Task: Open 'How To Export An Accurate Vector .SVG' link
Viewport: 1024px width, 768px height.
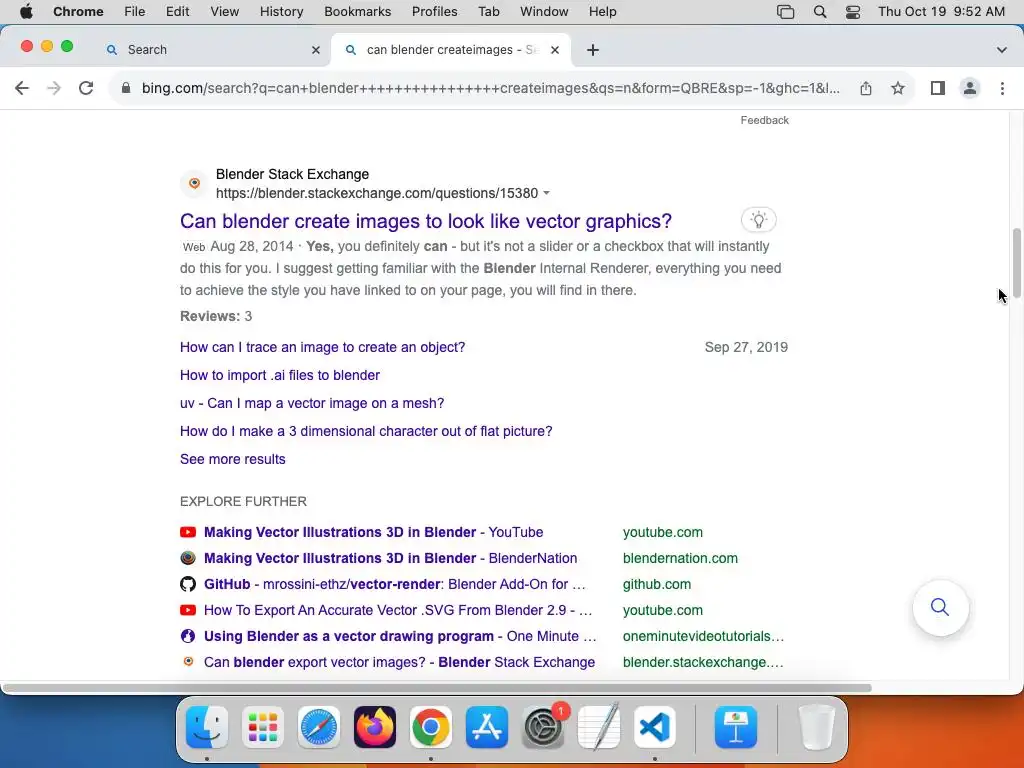Action: pyautogui.click(x=398, y=611)
